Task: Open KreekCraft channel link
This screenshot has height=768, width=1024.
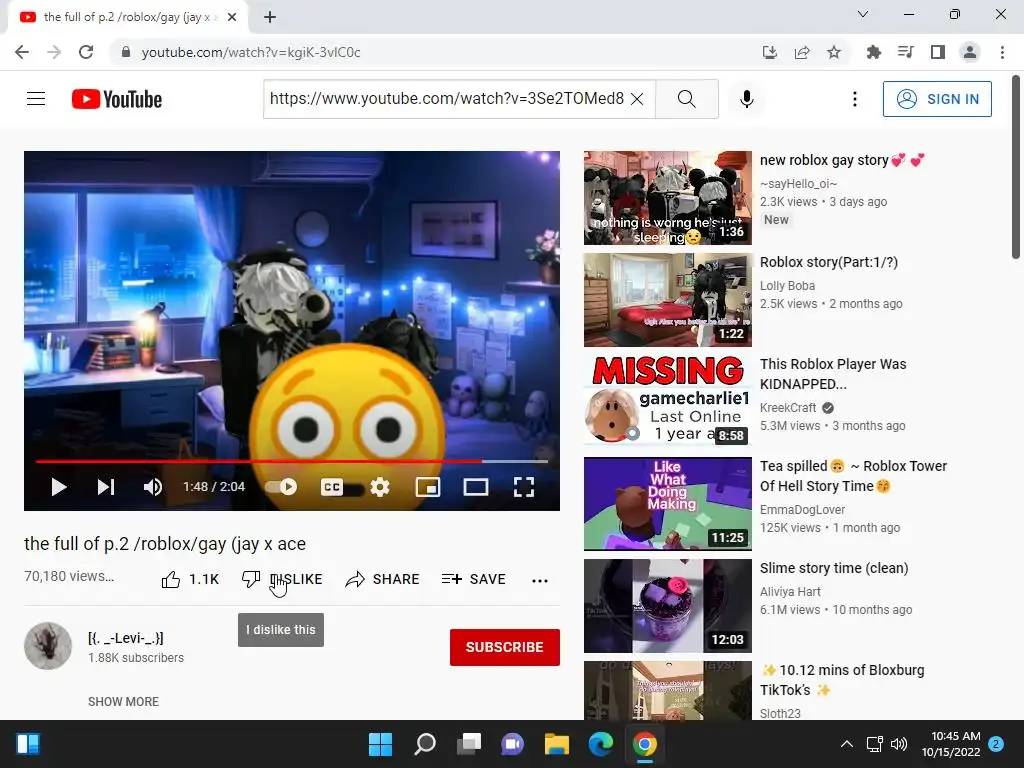Action: pos(788,408)
